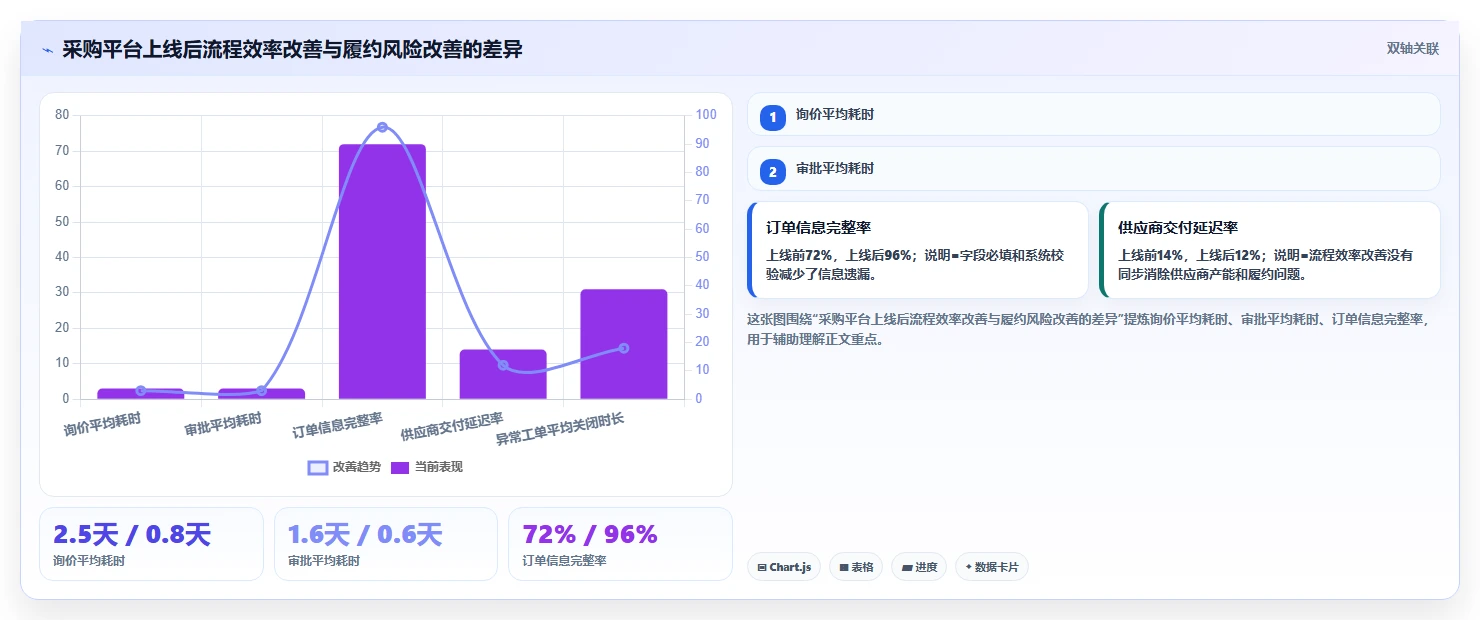
Task: Click the 进度 tag
Action: point(918,567)
